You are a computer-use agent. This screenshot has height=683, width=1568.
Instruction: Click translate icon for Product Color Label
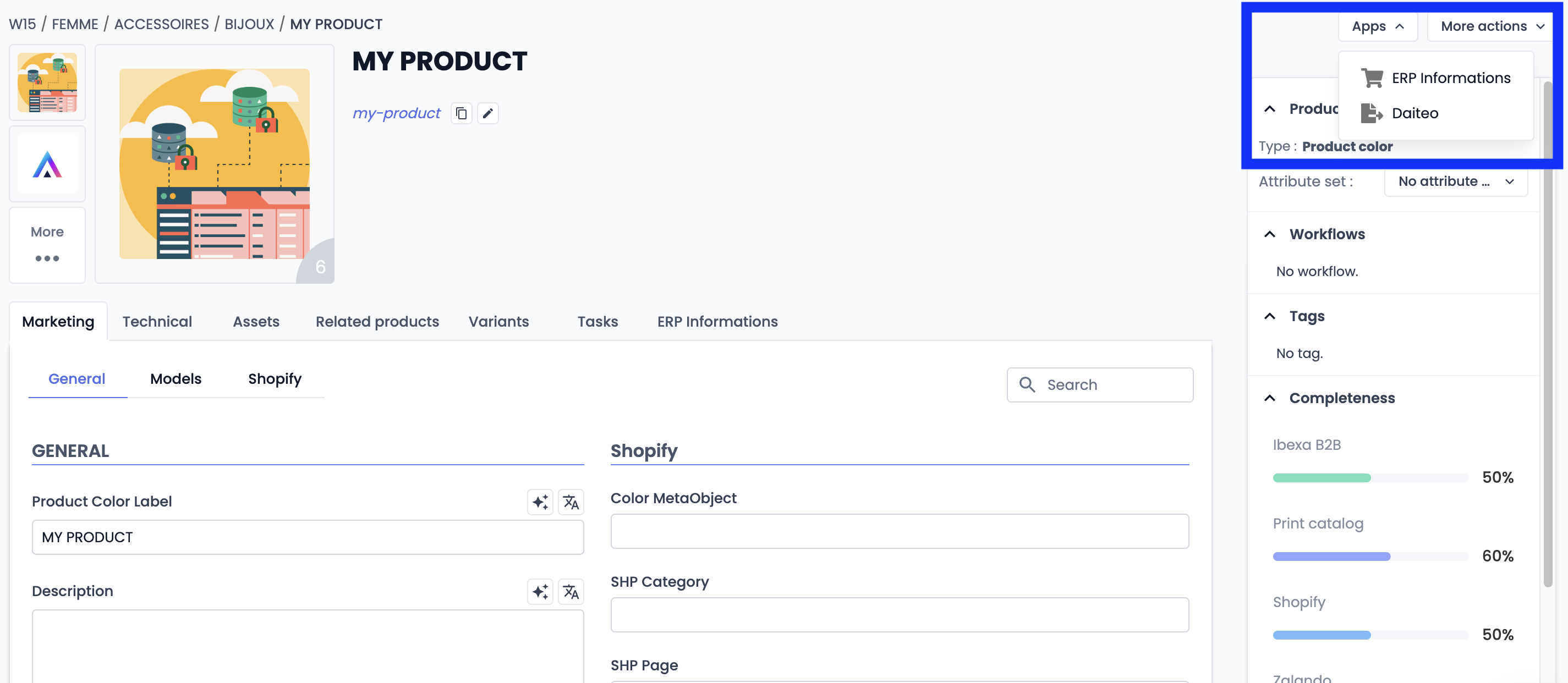pos(571,503)
